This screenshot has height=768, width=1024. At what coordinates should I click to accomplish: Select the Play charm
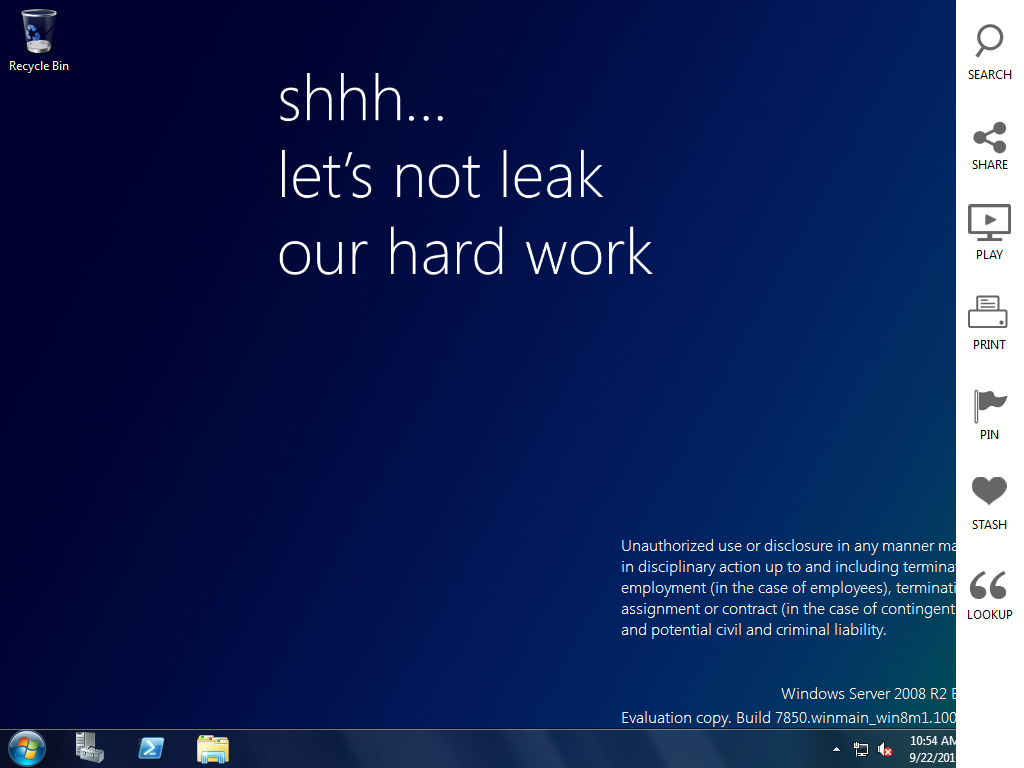pyautogui.click(x=989, y=232)
